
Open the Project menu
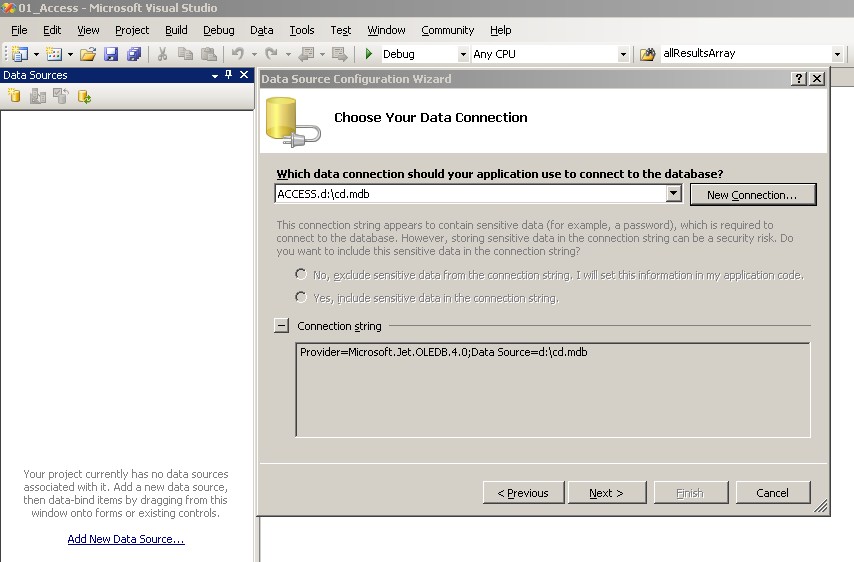132,30
